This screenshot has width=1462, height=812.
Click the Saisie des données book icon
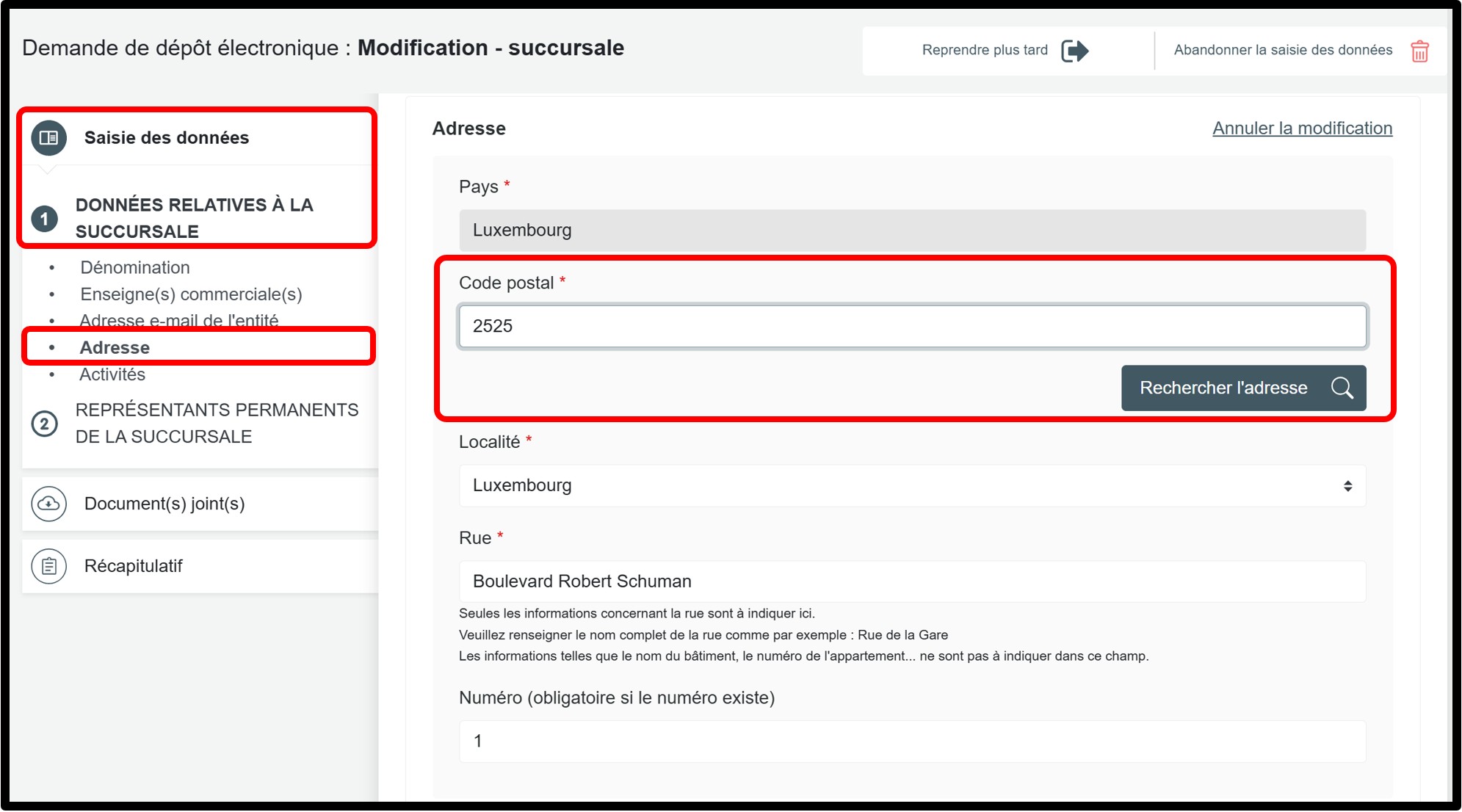(x=48, y=138)
